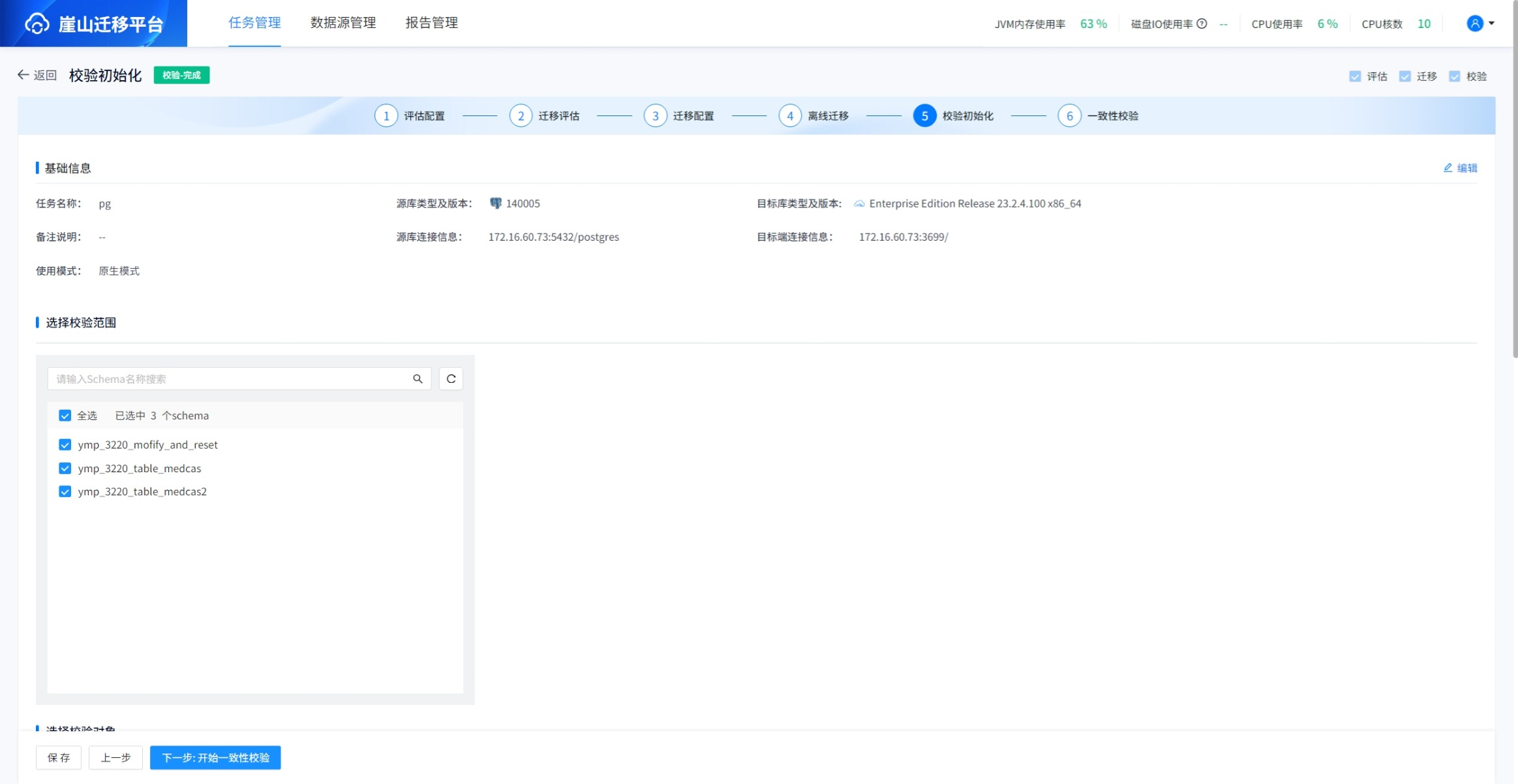This screenshot has width=1518, height=784.
Task: Uncheck the select-all schema checkbox
Action: click(65, 415)
